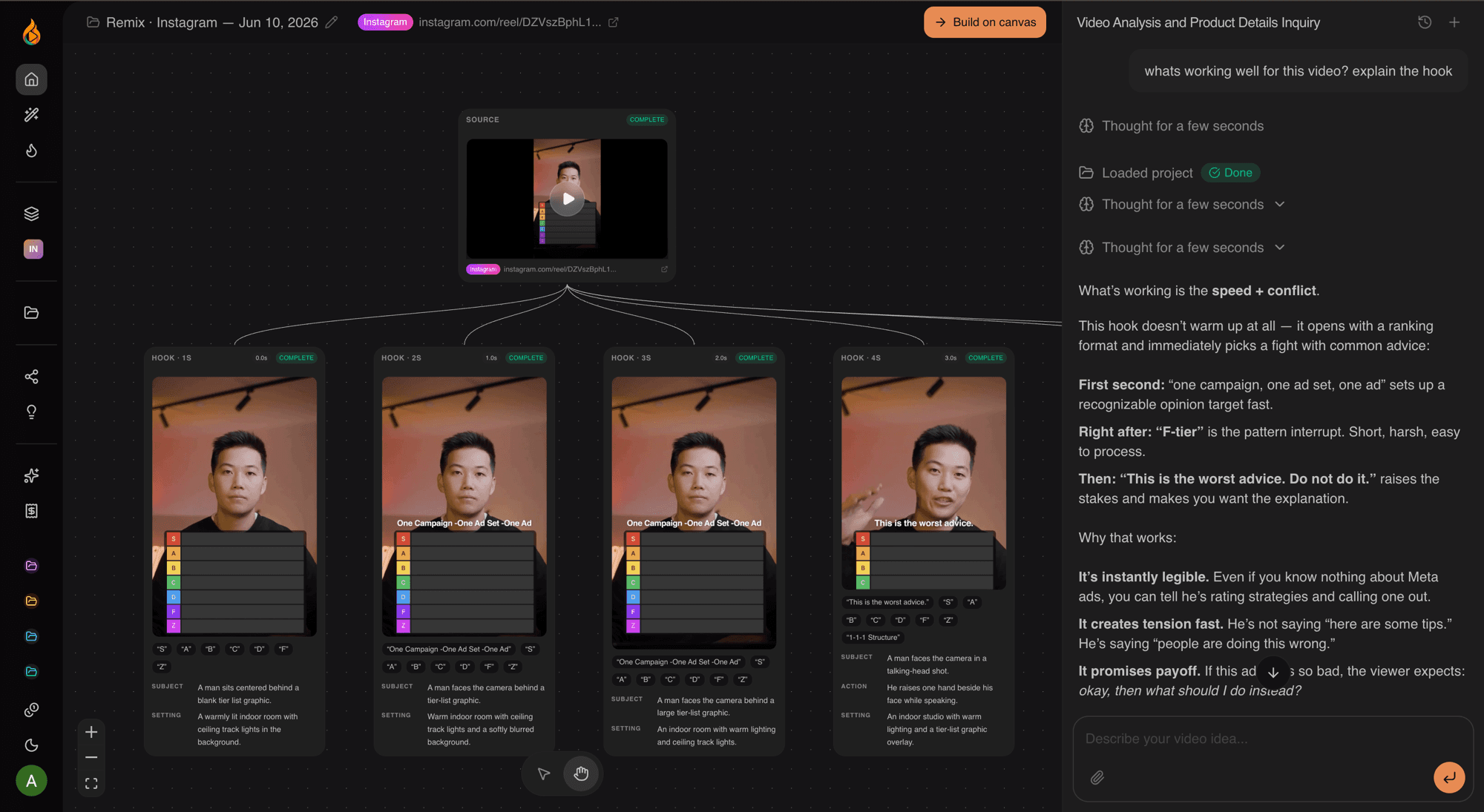The image size is (1484, 812).
Task: Select Hook 2s frame thumbnail
Action: click(x=464, y=506)
